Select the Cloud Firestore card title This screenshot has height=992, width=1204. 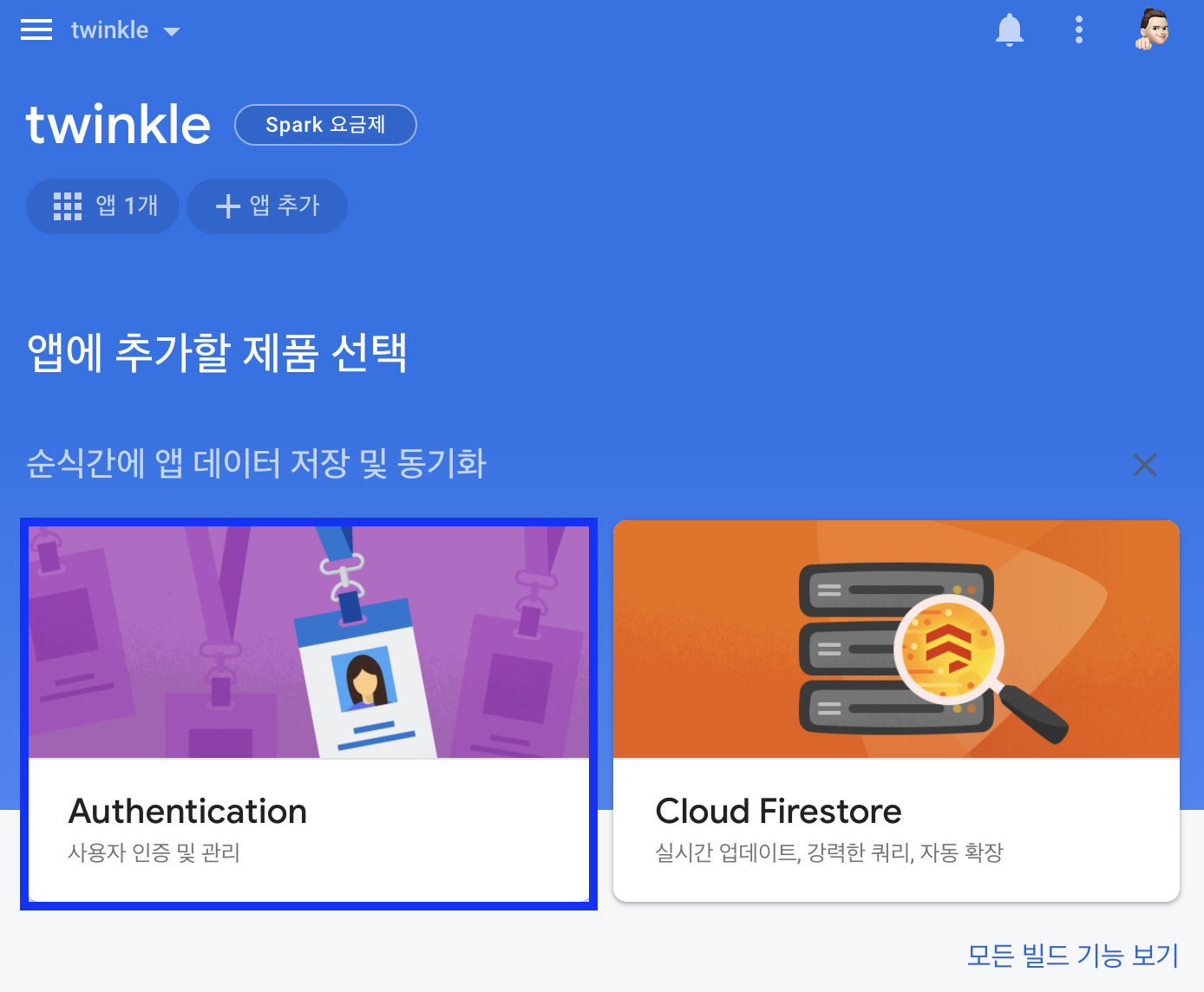coord(778,812)
